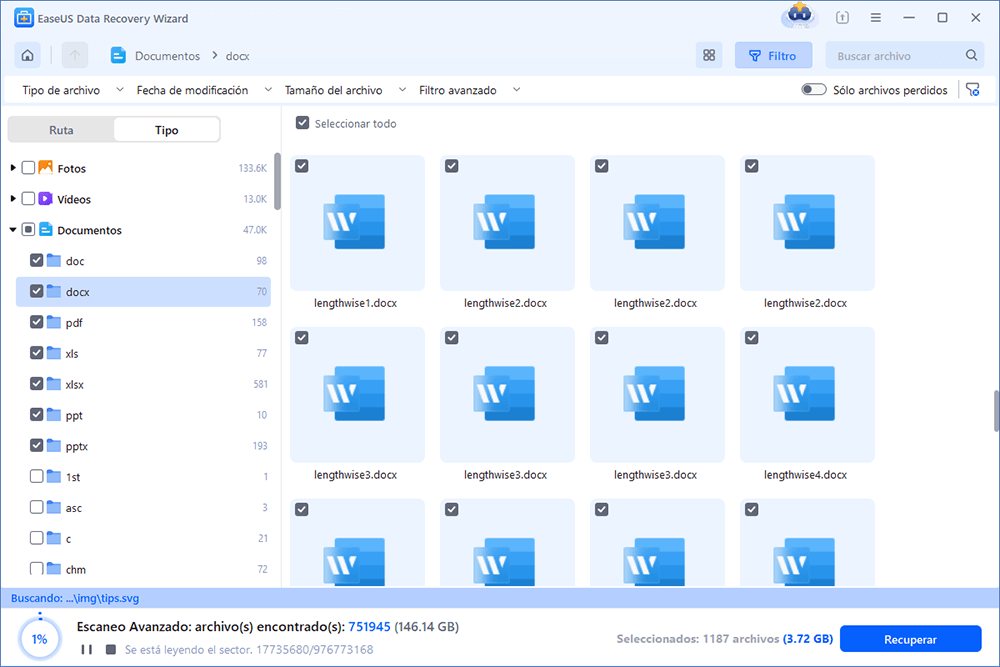Click the pdf folder icon
Screen dimensions: 1000x667
pyautogui.click(x=54, y=322)
